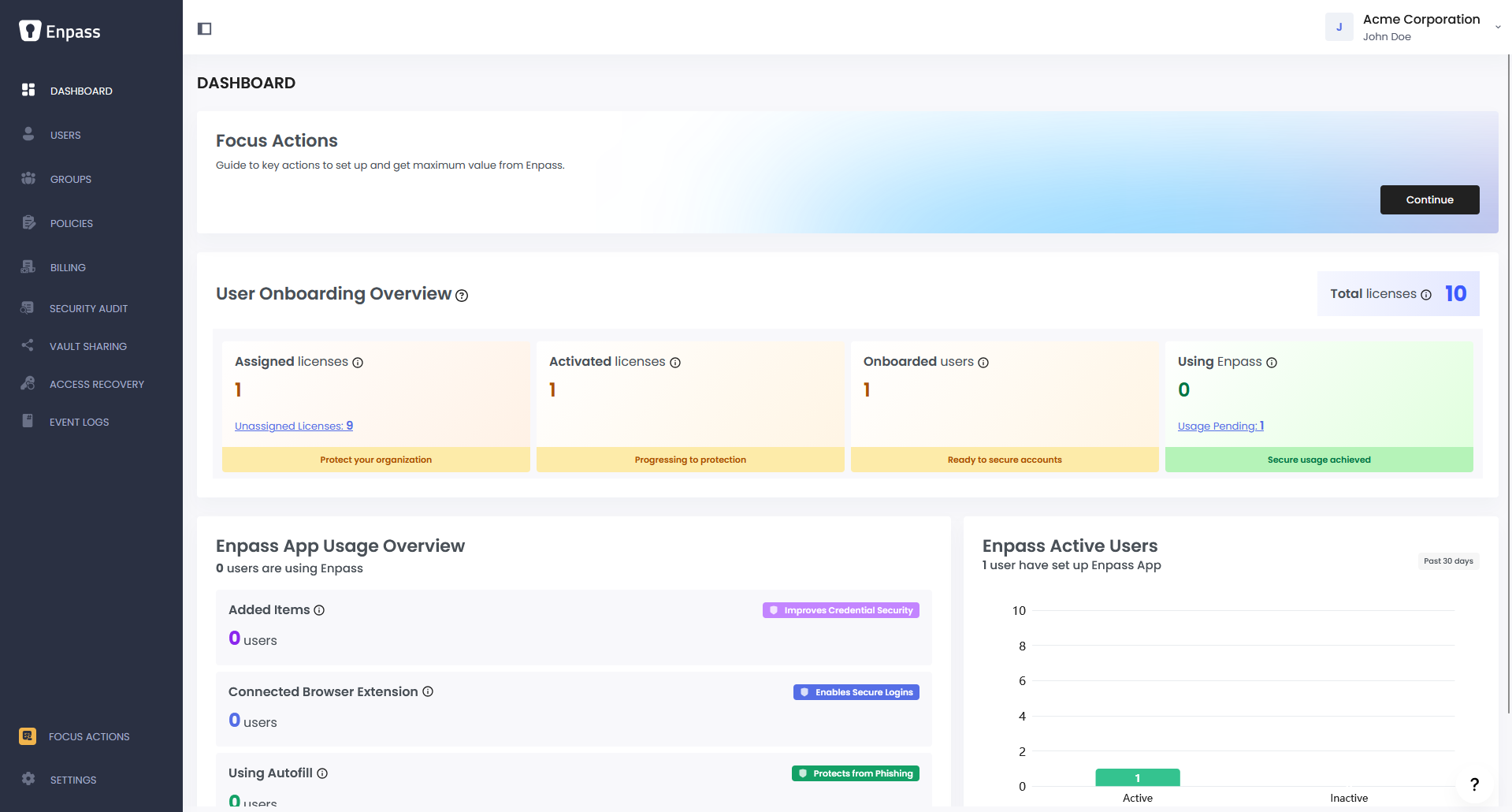Click the Enpass App Usage Overview heading
This screenshot has width=1512, height=812.
pyautogui.click(x=340, y=546)
